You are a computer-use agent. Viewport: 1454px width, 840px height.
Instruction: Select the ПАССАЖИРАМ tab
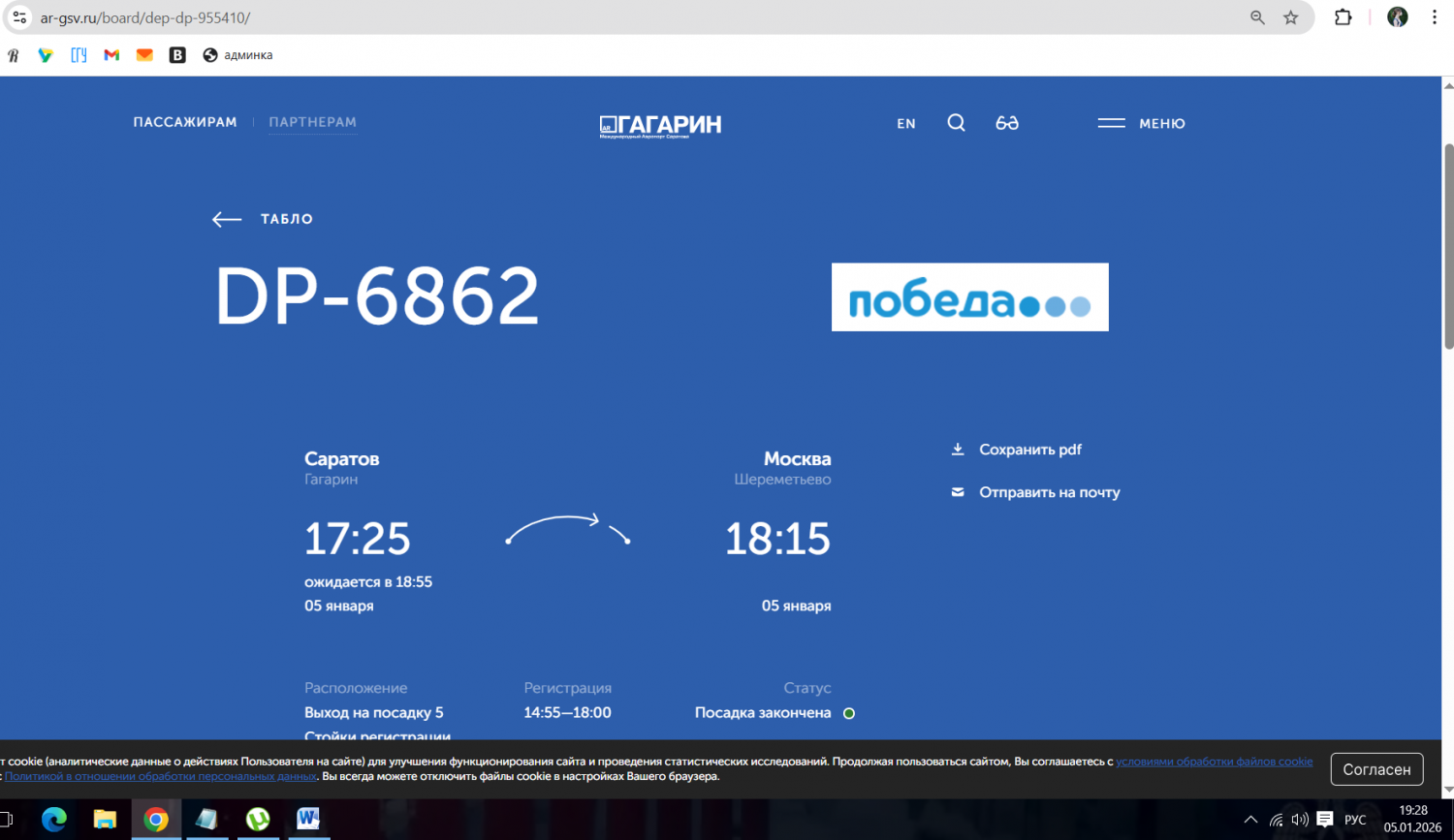click(185, 122)
